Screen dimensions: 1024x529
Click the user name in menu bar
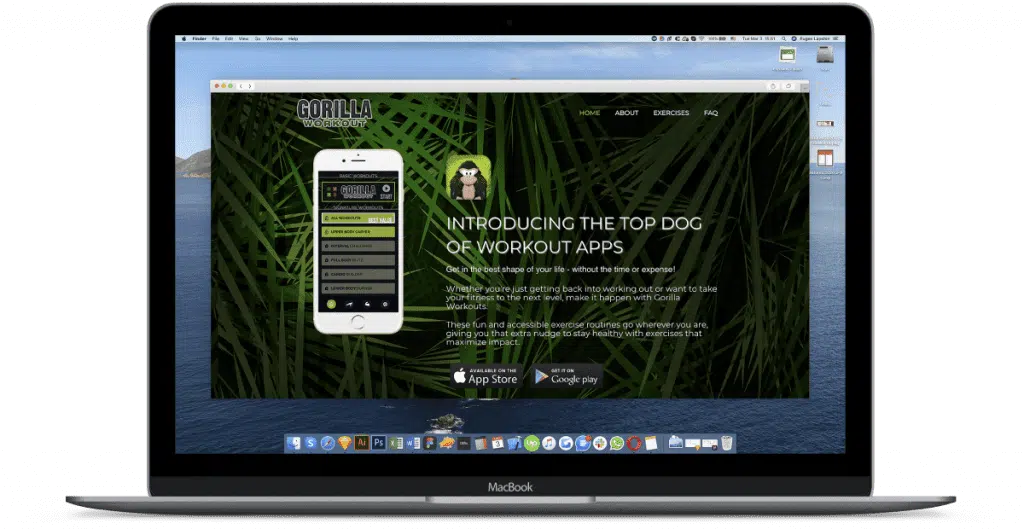(x=814, y=39)
